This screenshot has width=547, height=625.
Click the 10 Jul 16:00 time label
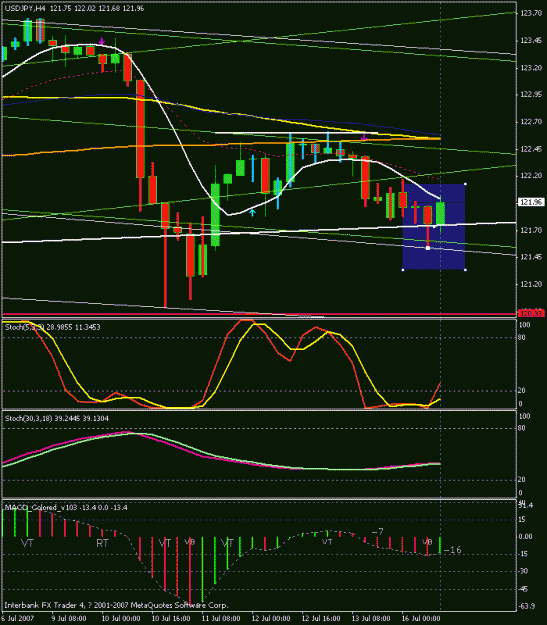pos(171,618)
